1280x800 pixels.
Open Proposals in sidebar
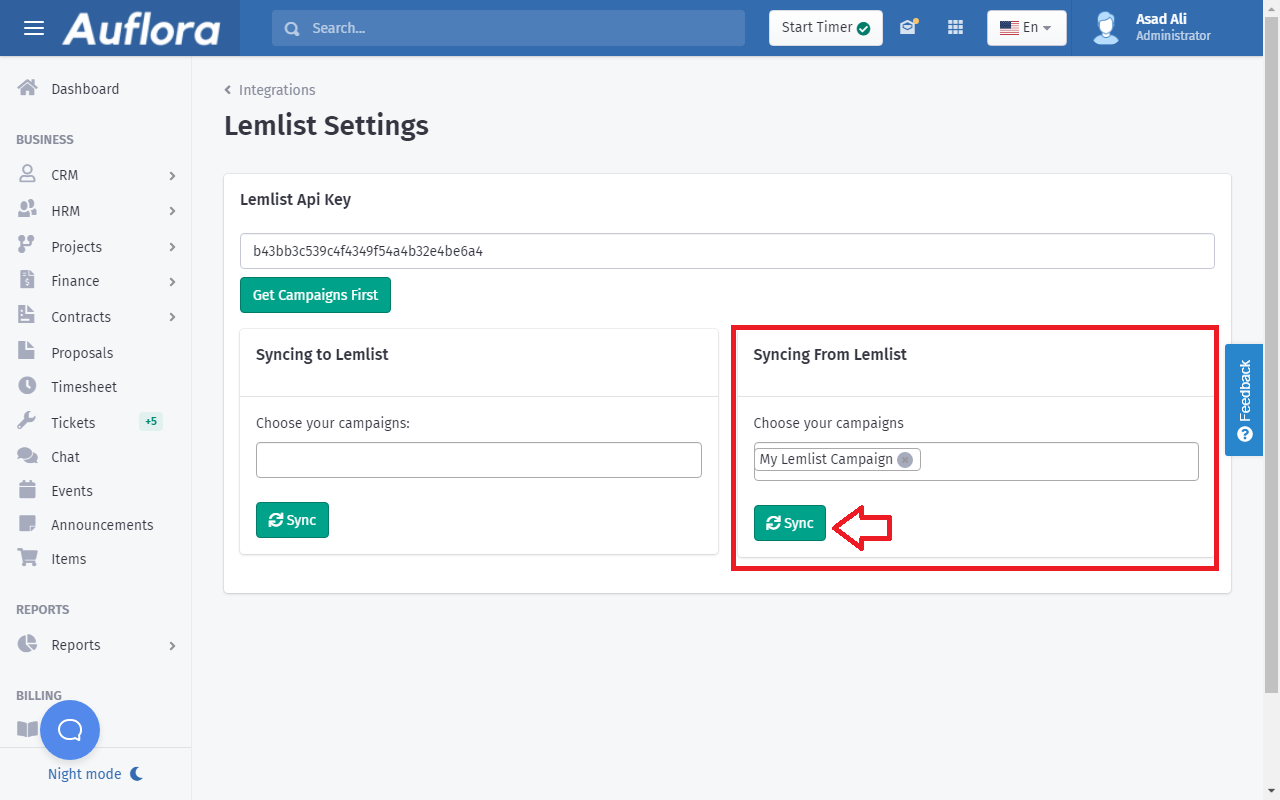click(x=82, y=353)
